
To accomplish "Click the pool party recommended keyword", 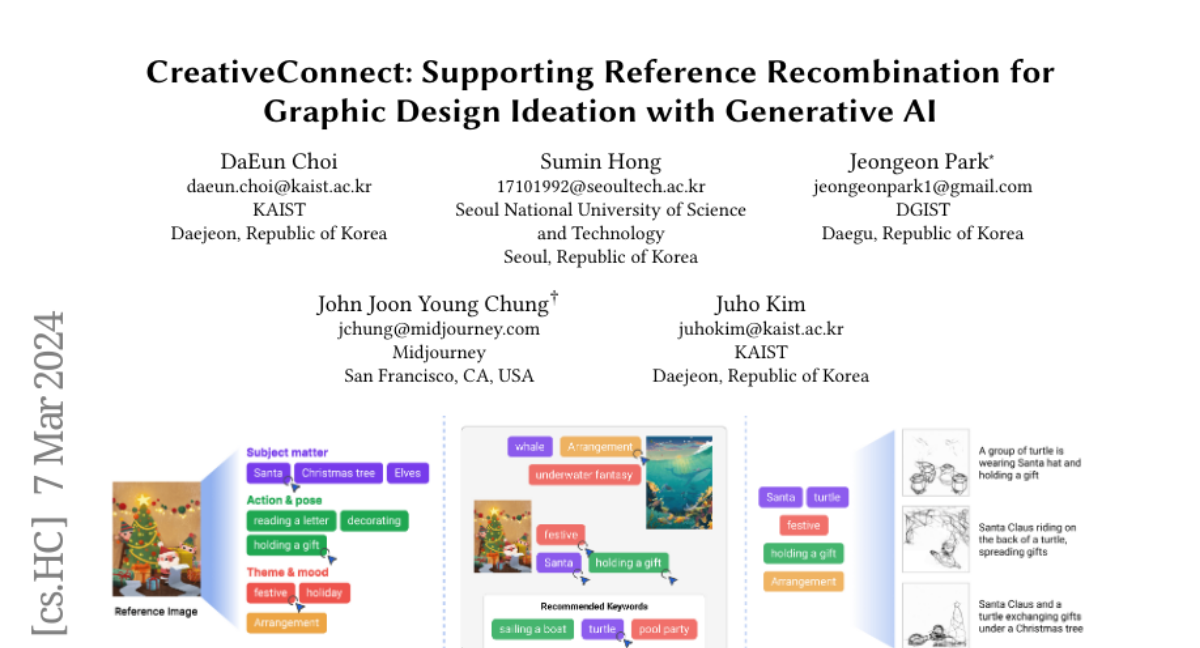I will click(664, 629).
